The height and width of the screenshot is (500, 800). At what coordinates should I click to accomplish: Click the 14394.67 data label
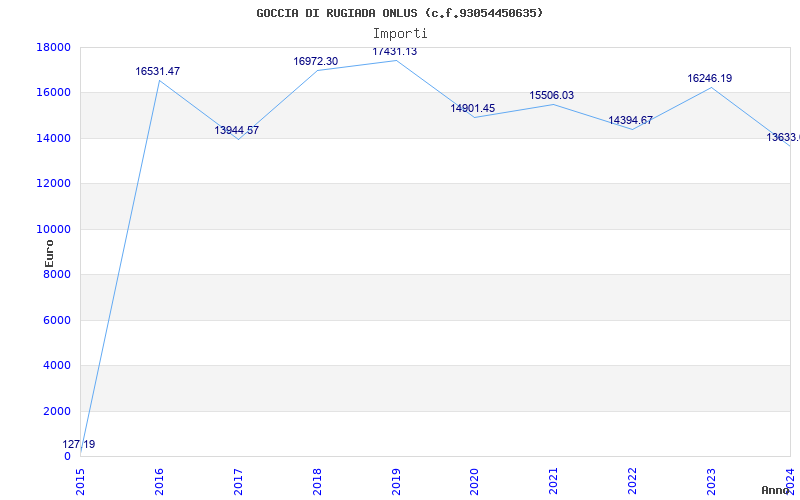tap(630, 120)
